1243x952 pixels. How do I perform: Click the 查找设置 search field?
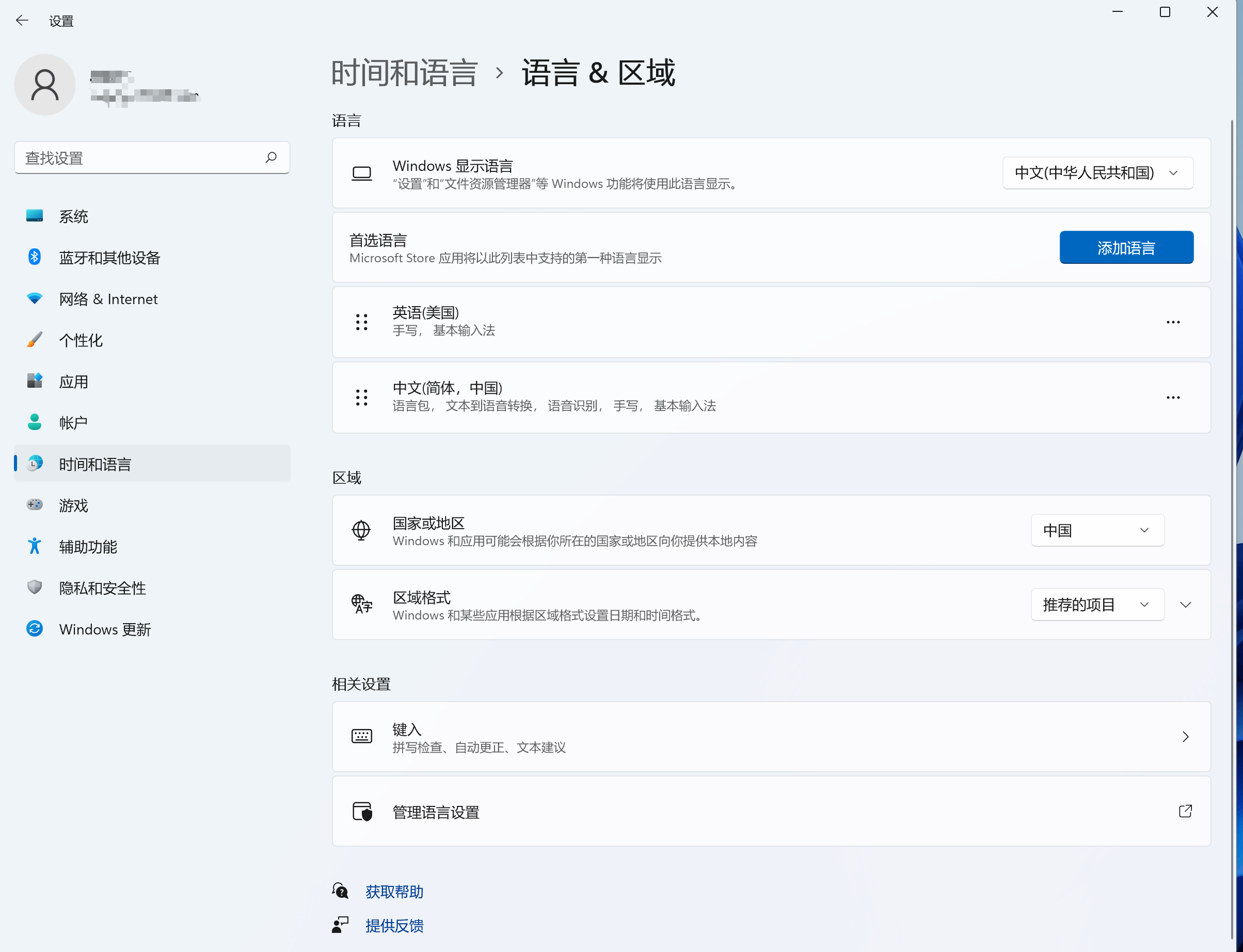pyautogui.click(x=152, y=157)
